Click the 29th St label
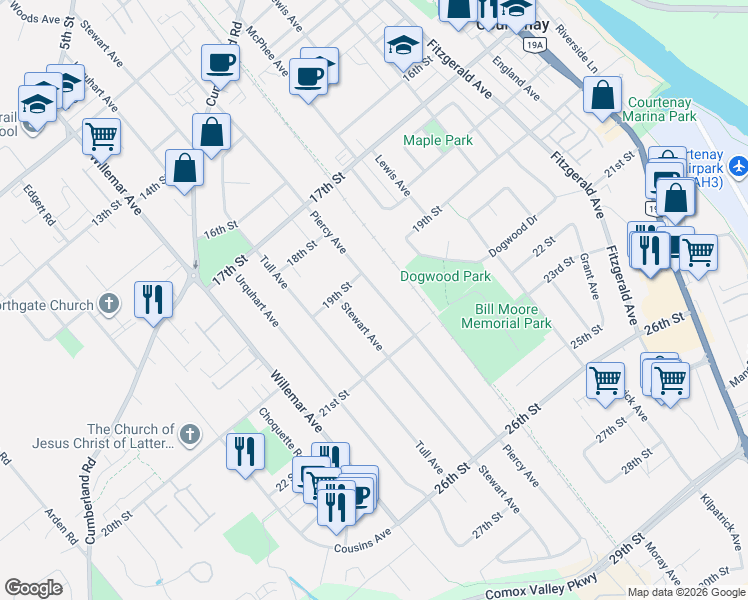 tap(627, 549)
